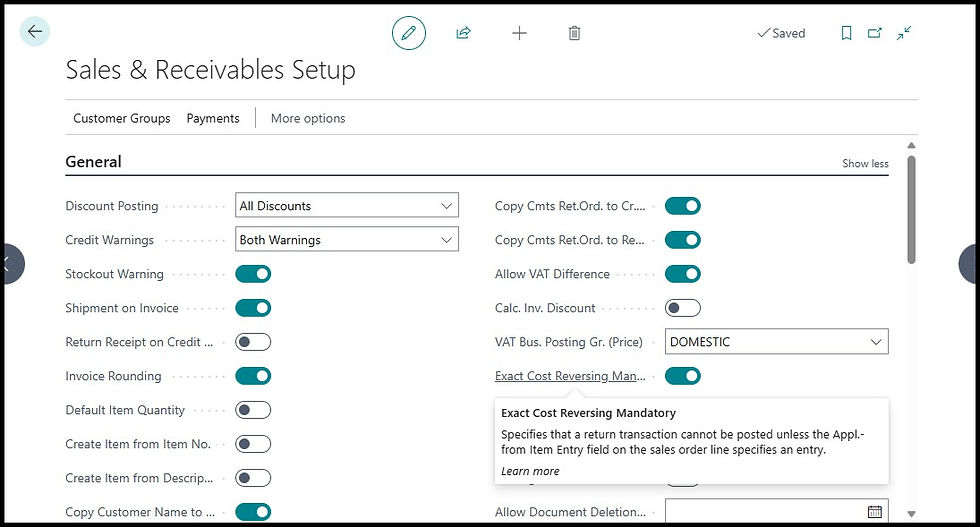Toggle Invoice Rounding switch
This screenshot has width=980, height=527.
(253, 376)
